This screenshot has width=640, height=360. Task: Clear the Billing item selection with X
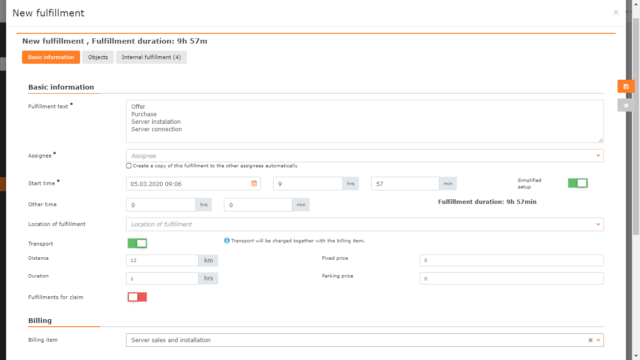click(x=590, y=340)
